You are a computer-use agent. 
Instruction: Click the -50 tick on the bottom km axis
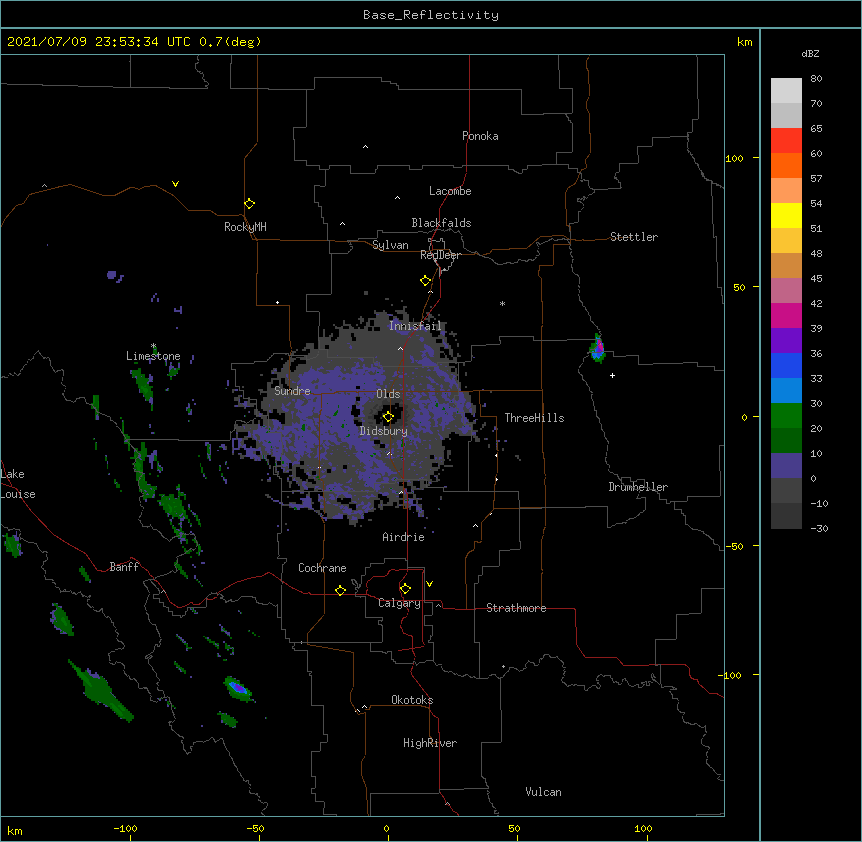click(255, 828)
